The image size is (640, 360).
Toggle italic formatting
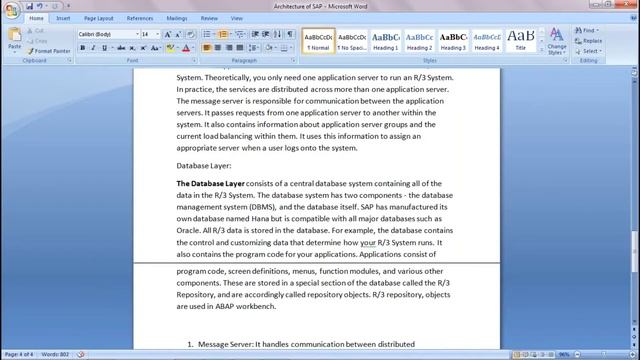[93, 48]
